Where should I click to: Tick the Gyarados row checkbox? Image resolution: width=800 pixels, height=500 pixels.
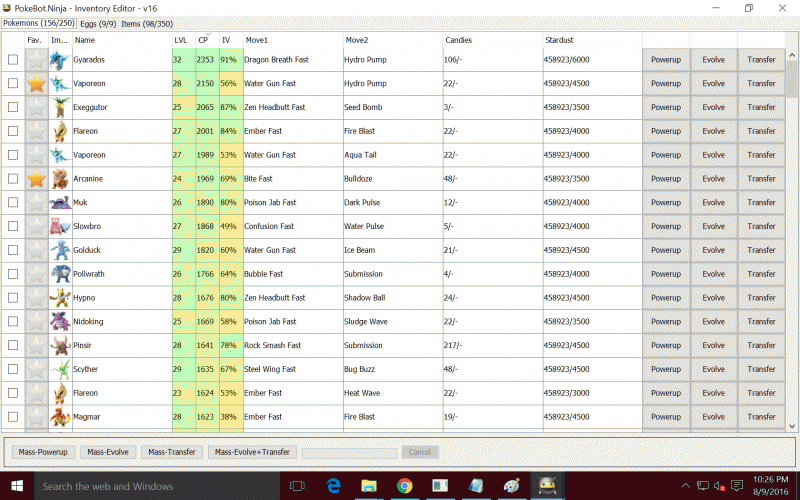(13, 60)
